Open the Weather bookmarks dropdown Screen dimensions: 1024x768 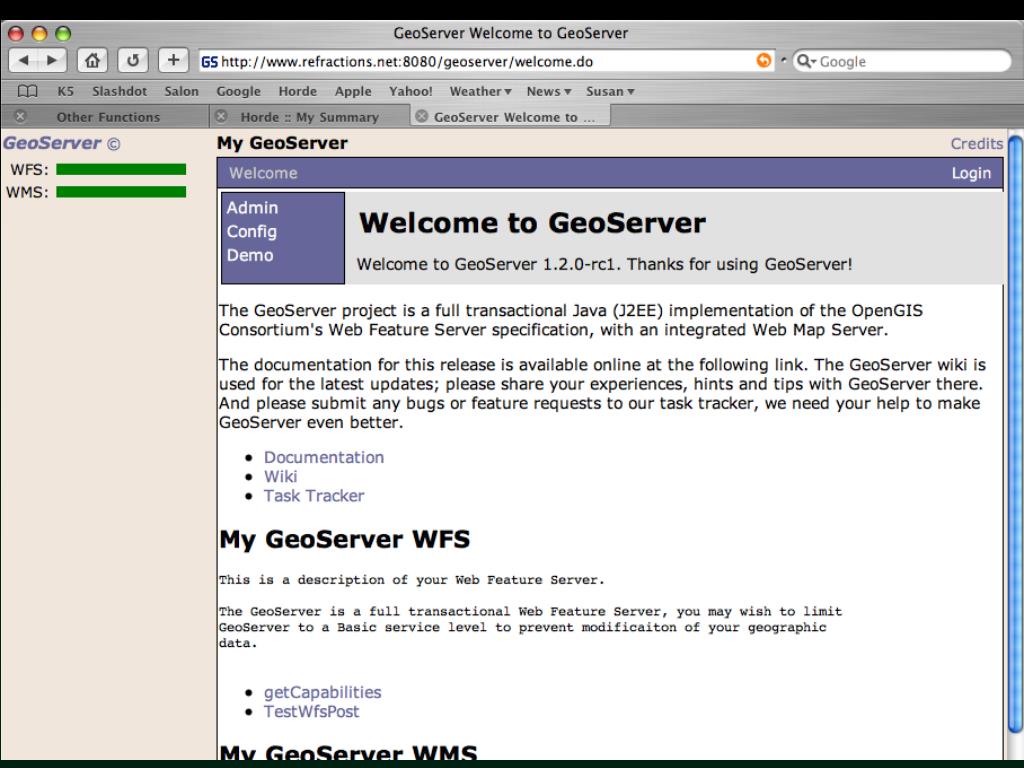point(480,91)
